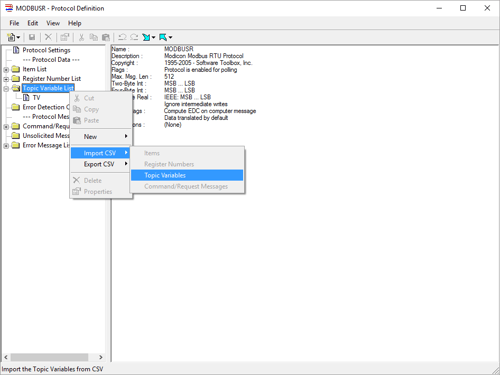Open the View menu
Image resolution: width=500 pixels, height=375 pixels.
point(53,23)
